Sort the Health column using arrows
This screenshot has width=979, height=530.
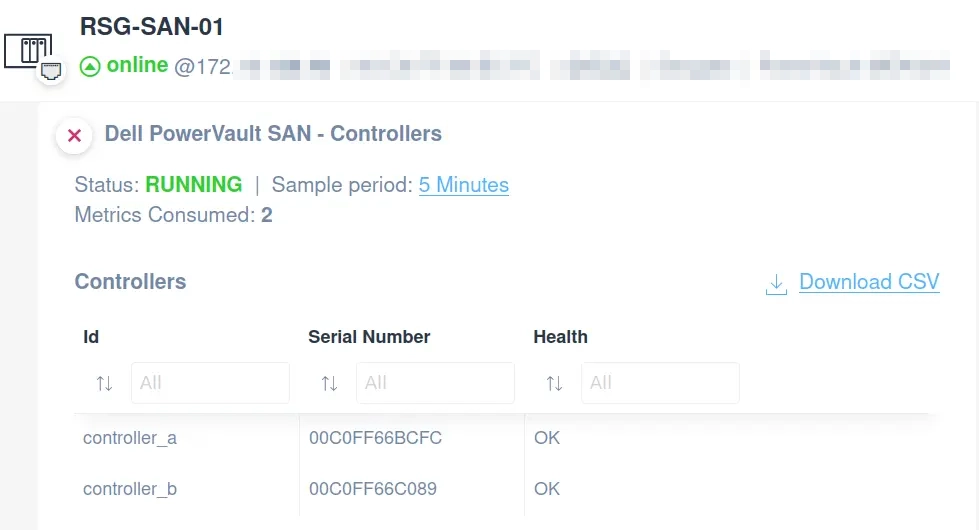[554, 383]
